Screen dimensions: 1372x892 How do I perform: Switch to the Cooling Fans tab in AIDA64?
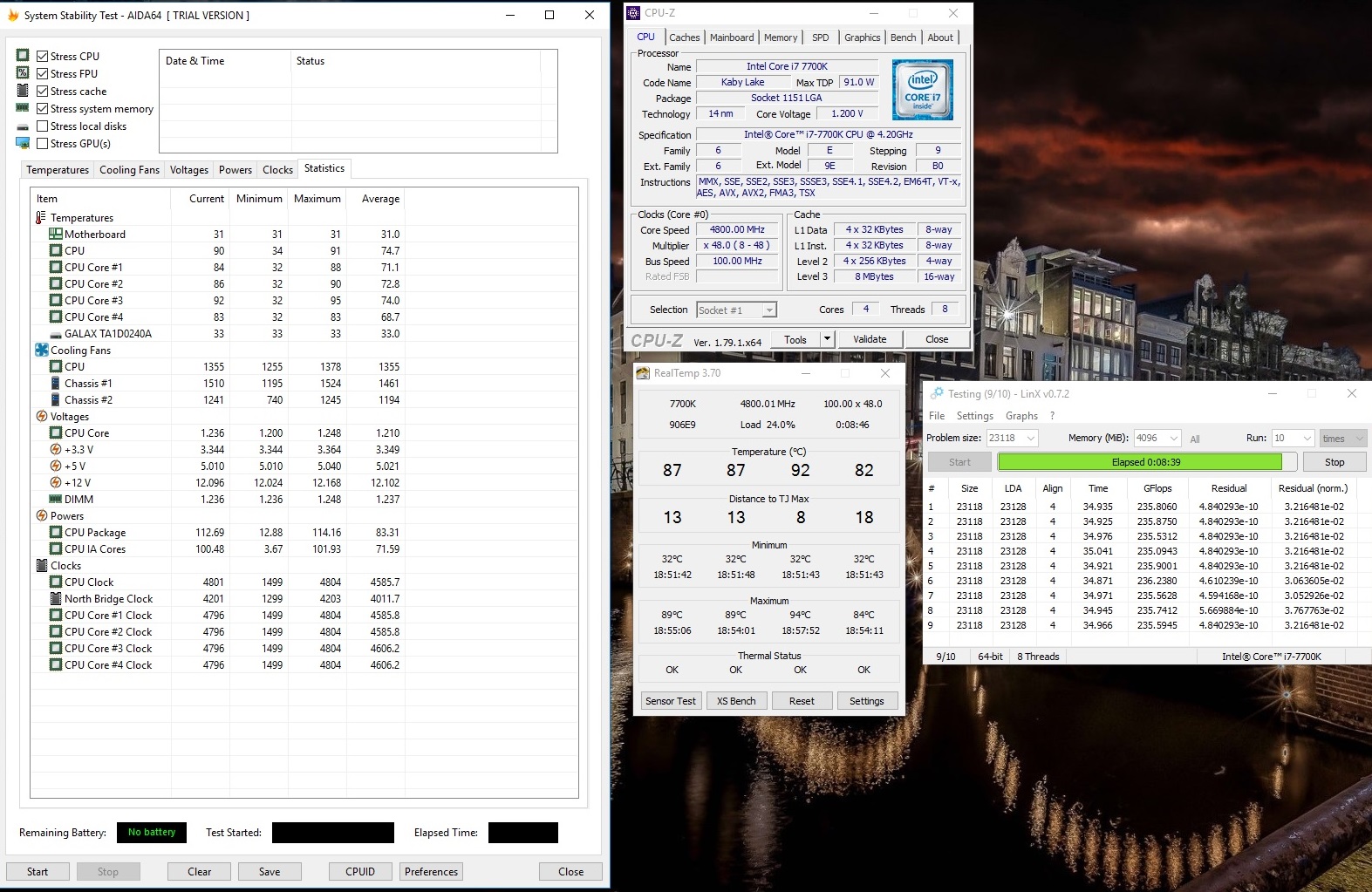[129, 170]
